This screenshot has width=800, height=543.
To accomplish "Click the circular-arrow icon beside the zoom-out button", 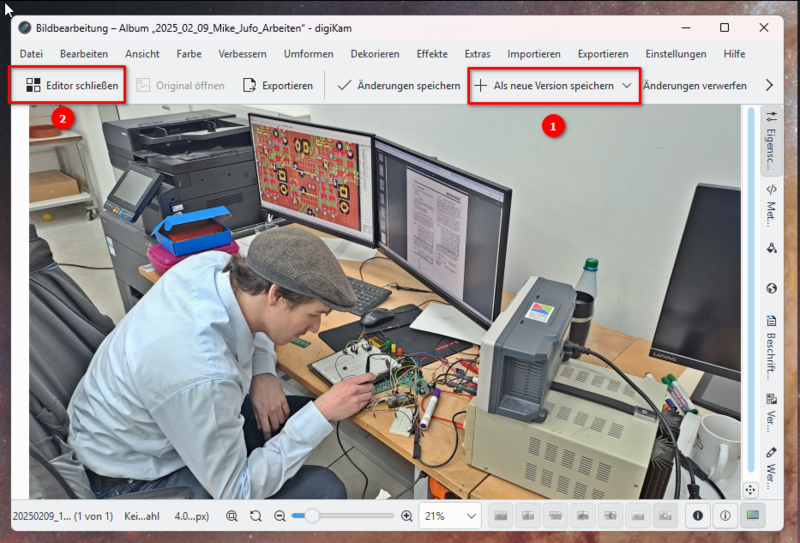I will (256, 516).
